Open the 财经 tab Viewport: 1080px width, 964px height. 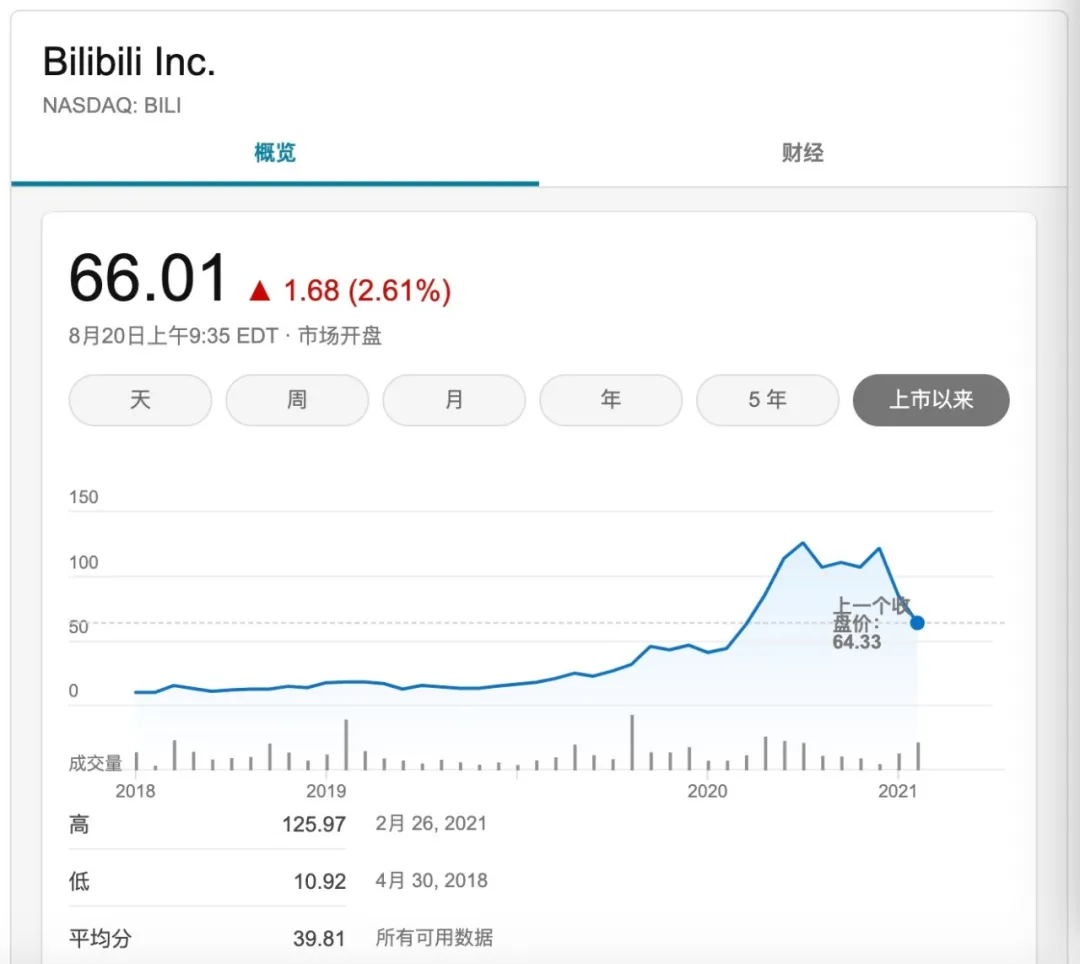[x=802, y=153]
